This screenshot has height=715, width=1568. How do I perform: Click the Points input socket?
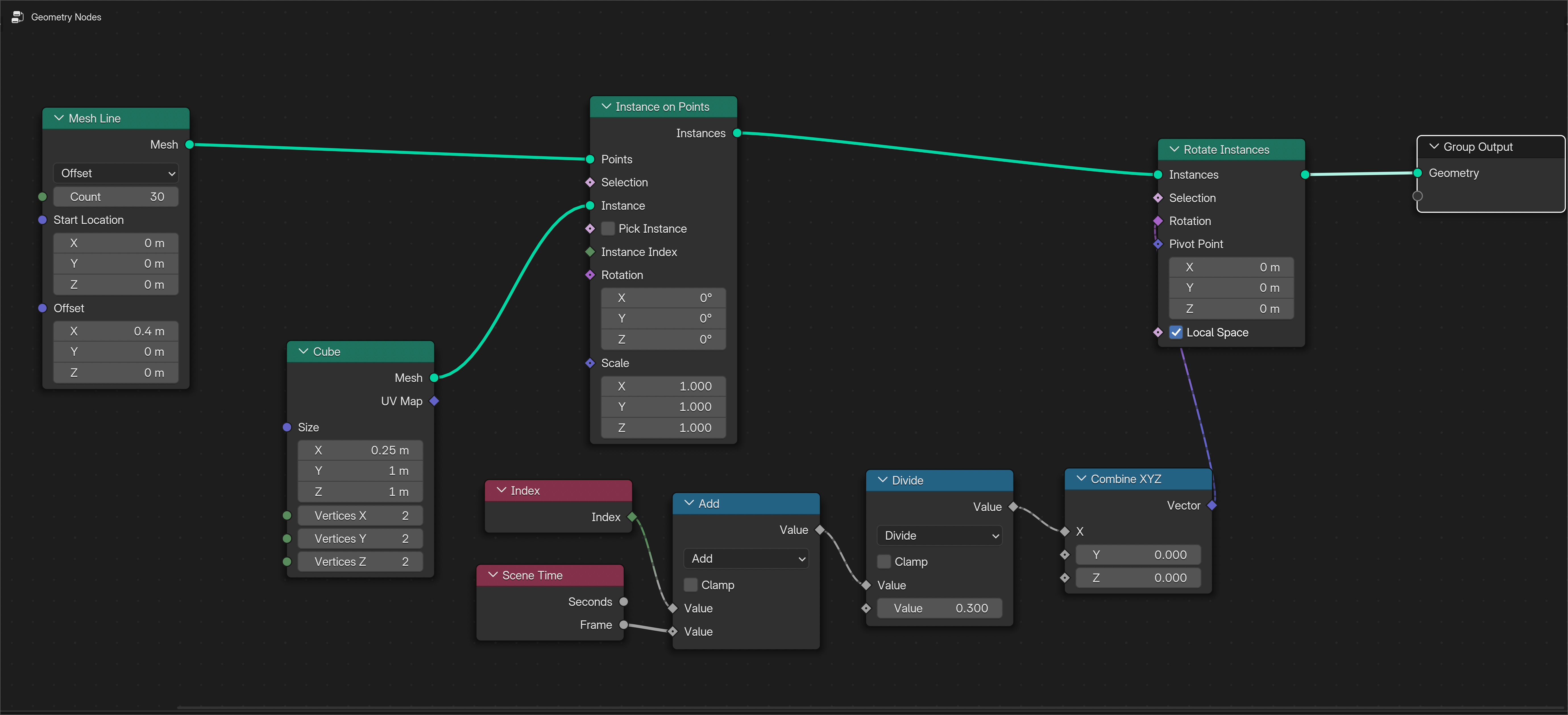[x=590, y=159]
